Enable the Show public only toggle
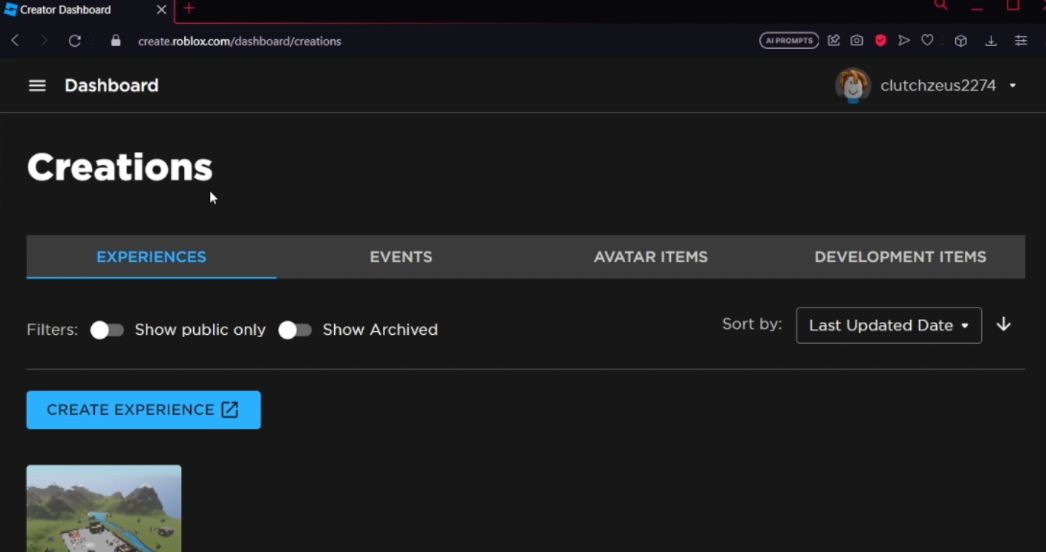Viewport: 1046px width, 552px height. (107, 330)
